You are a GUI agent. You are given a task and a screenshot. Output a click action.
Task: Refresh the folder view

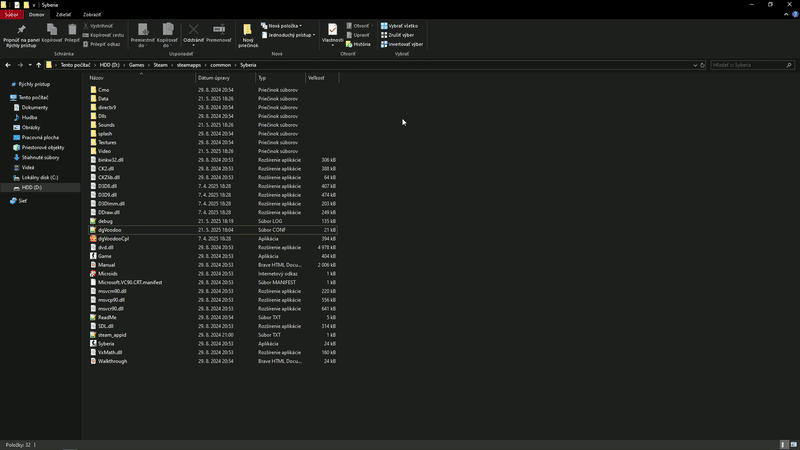pyautogui.click(x=702, y=65)
